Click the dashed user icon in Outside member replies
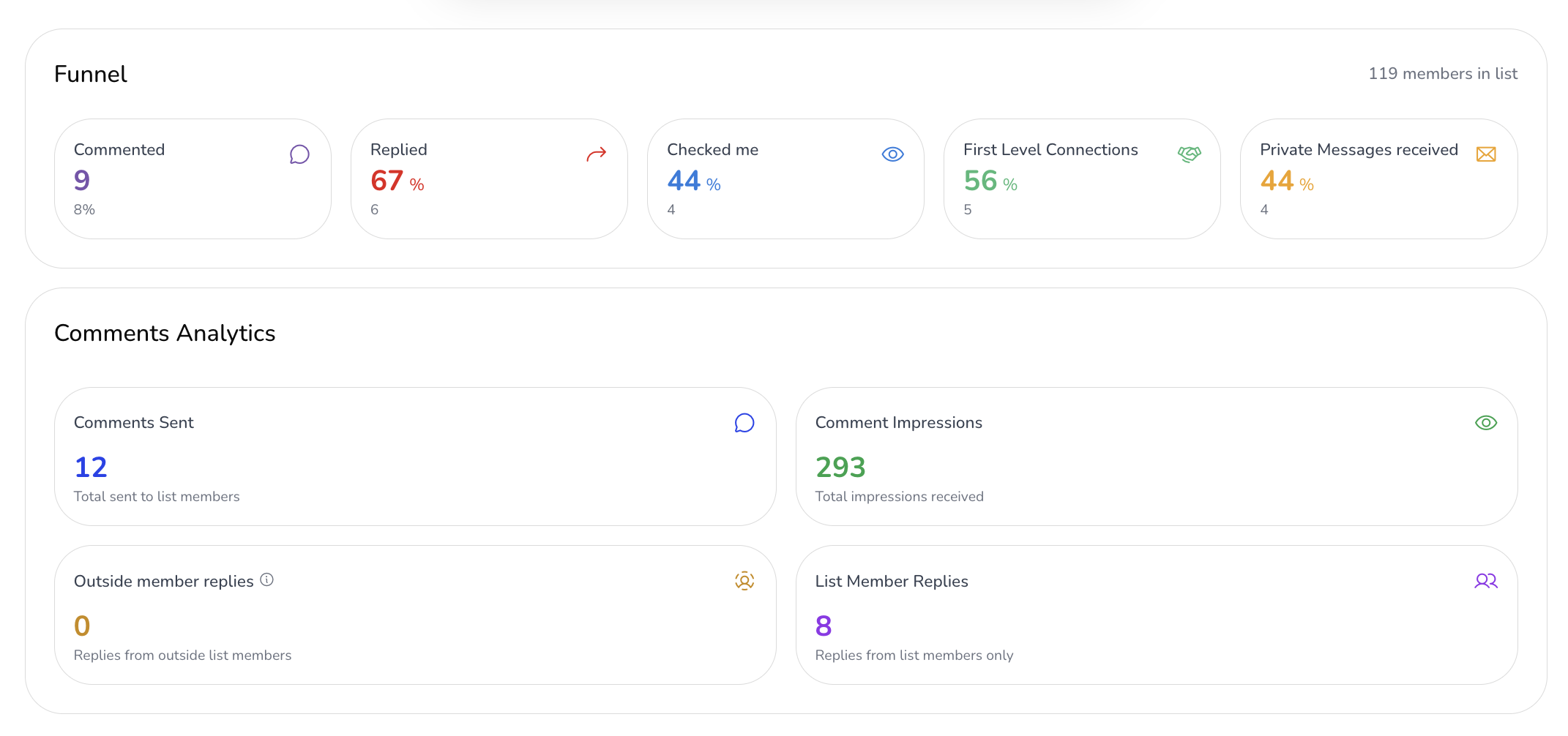Viewport: 1568px width, 736px height. click(744, 581)
